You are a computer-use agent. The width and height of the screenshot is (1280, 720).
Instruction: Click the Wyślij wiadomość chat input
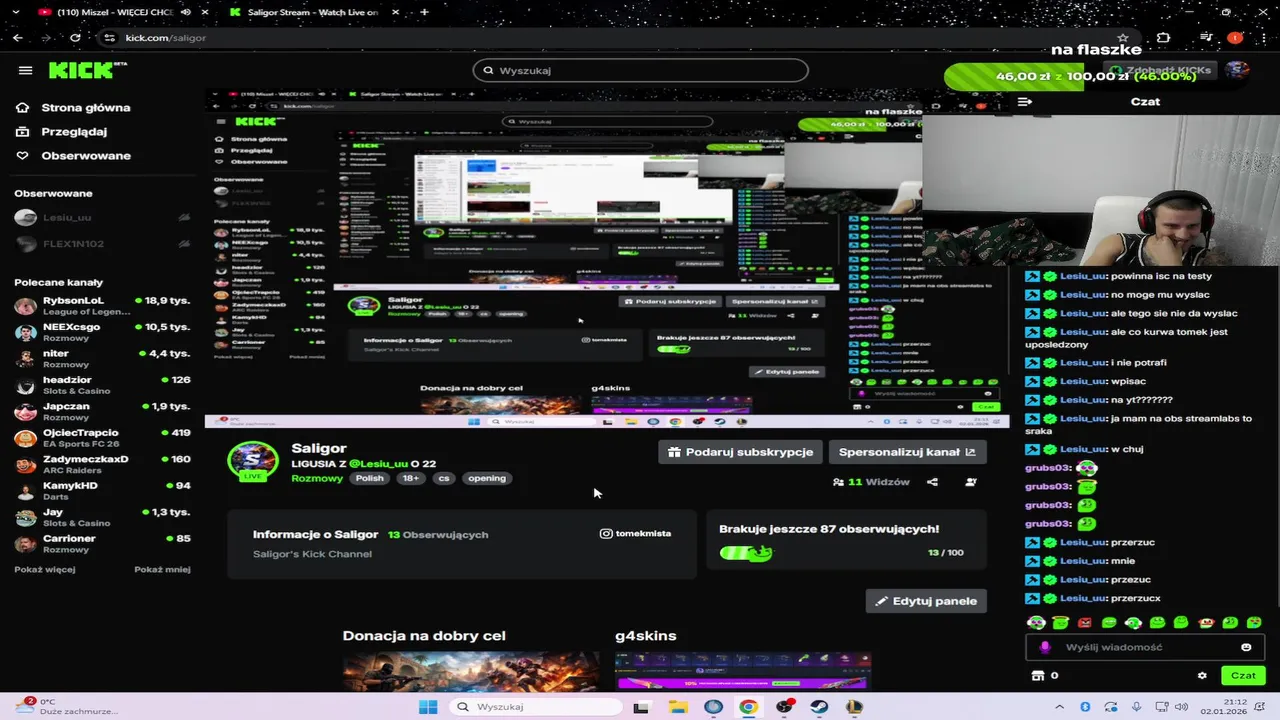(1143, 647)
